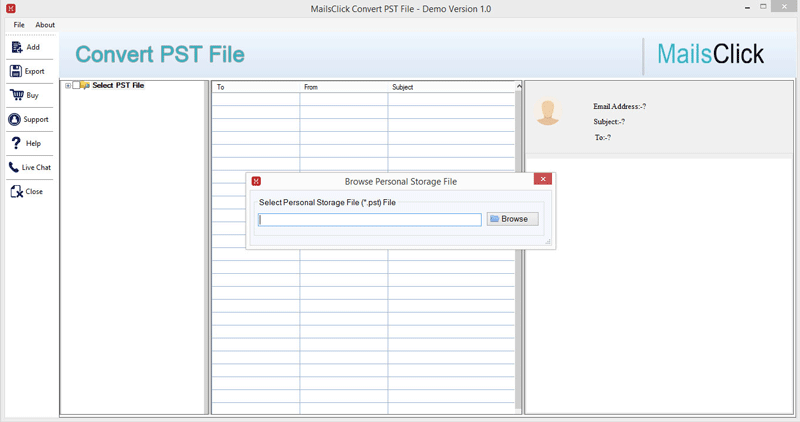Click the MailsClick app icon in title bar
This screenshot has height=422, width=800.
(11, 8)
